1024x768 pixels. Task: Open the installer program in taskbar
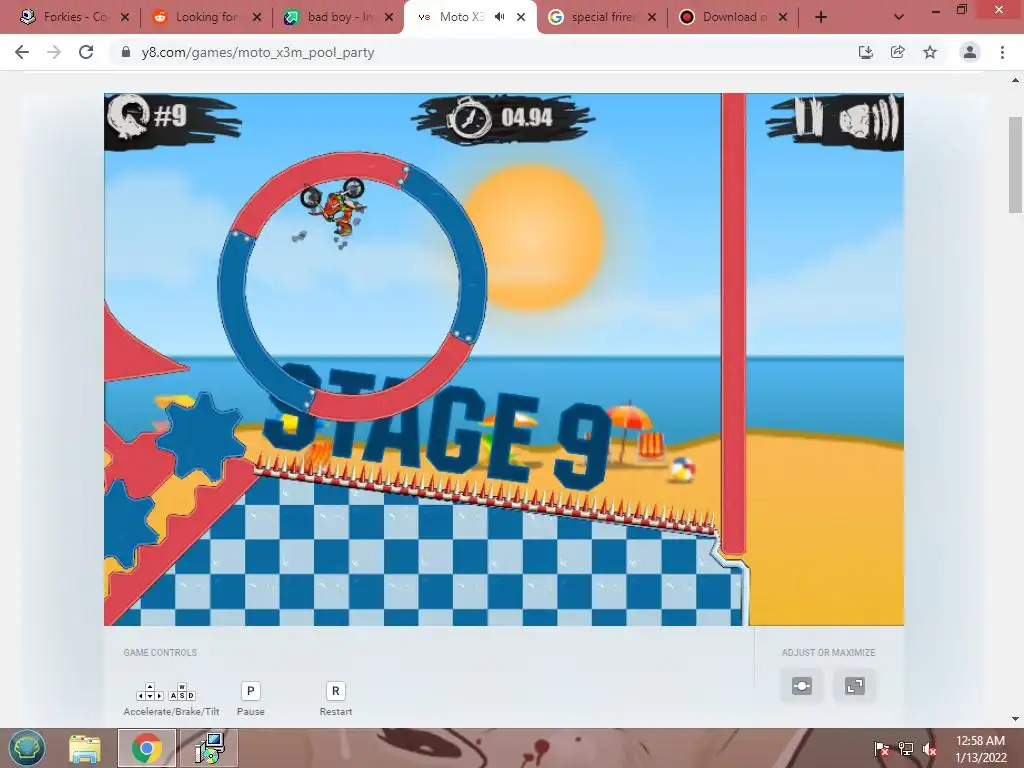coord(209,748)
